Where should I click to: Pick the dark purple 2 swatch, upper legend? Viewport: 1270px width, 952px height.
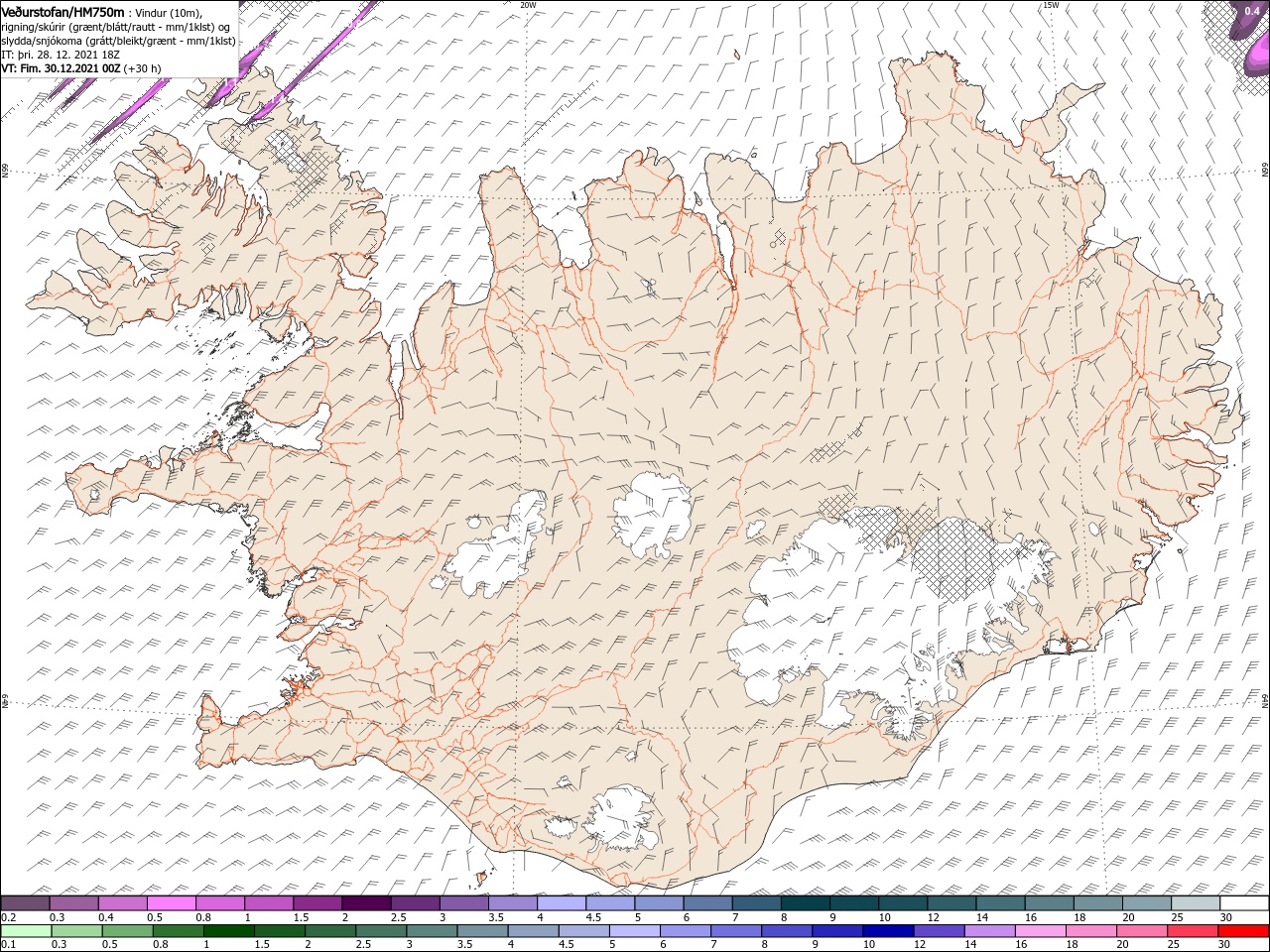366,903
